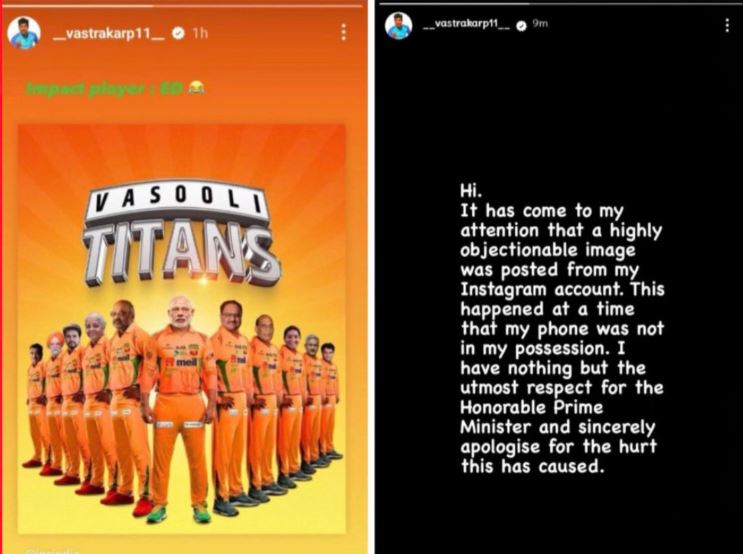Click the story progress bar atop the black story
743x554 pixels.
coord(559,4)
